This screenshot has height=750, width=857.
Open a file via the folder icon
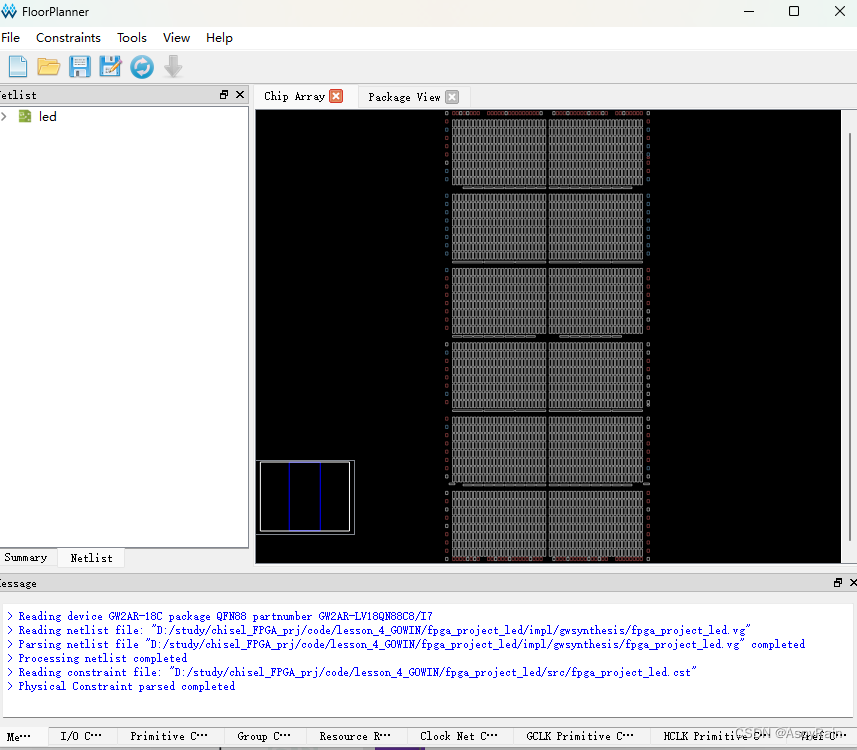[49, 67]
